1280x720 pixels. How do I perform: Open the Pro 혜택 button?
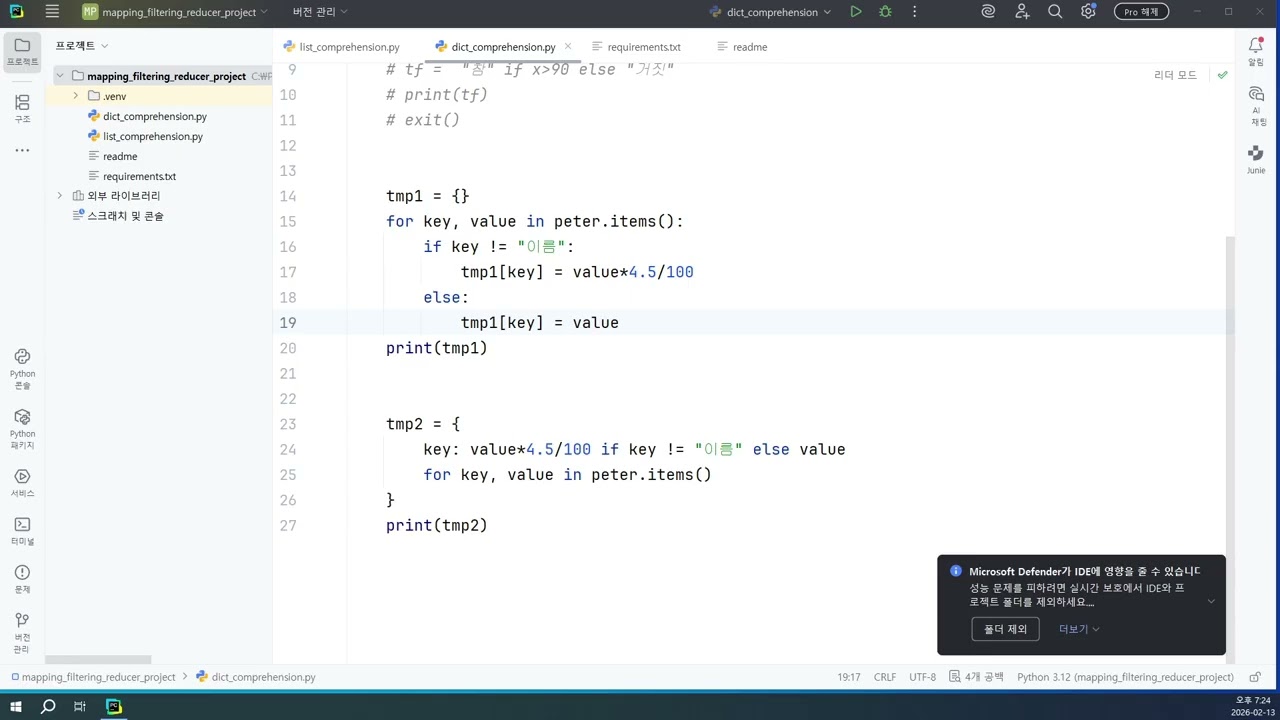coord(1141,12)
